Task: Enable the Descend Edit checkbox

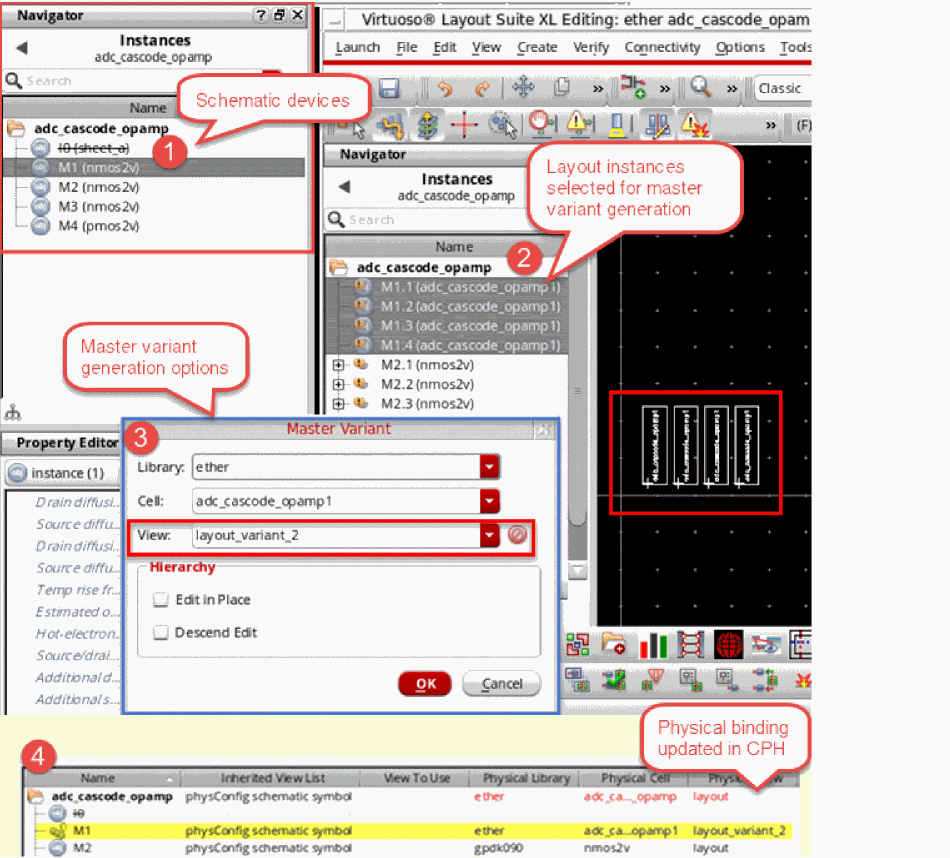Action: (160, 633)
